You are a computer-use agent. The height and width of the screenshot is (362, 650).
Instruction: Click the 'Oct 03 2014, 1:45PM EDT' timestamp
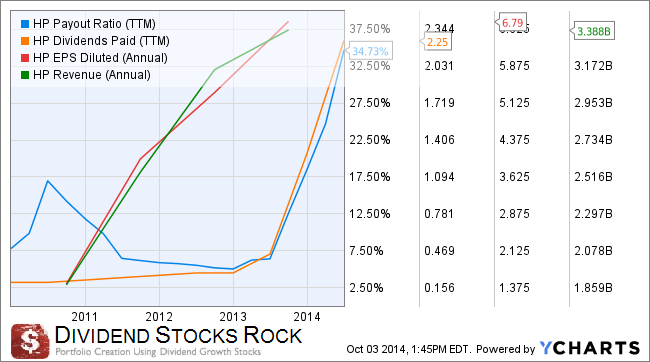408,349
